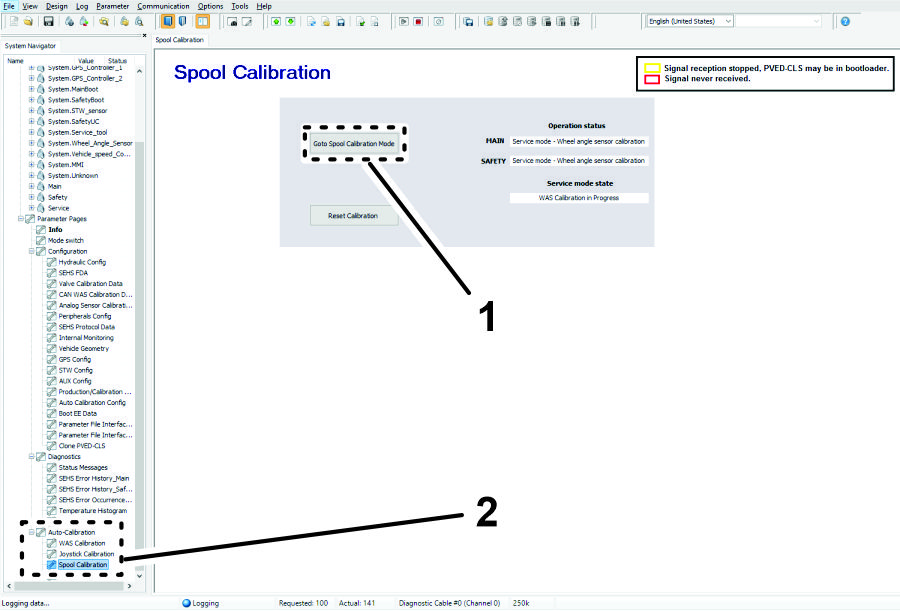Open the Communication menu
Viewport: 900px width, 611px height.
click(x=163, y=6)
